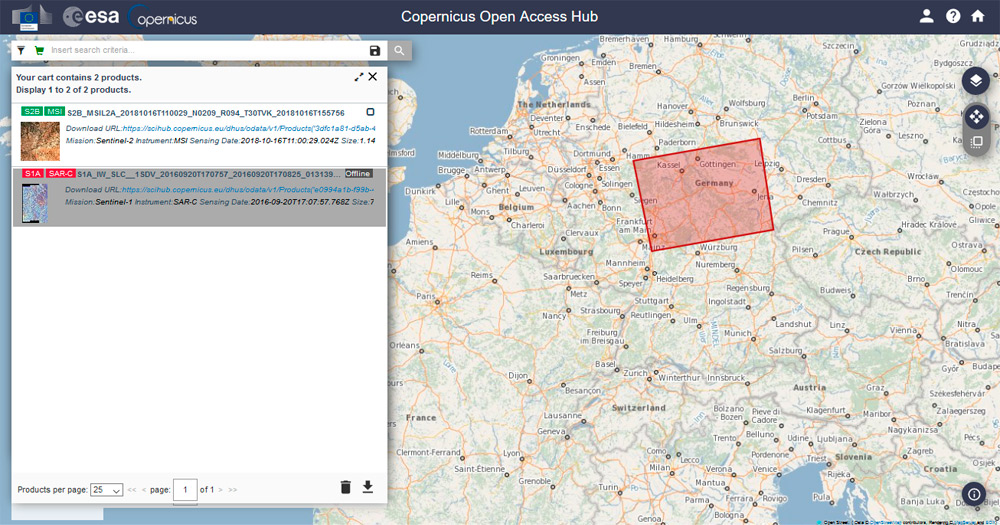This screenshot has height=525, width=1000.
Task: Save the search with the floppy icon
Action: [375, 50]
